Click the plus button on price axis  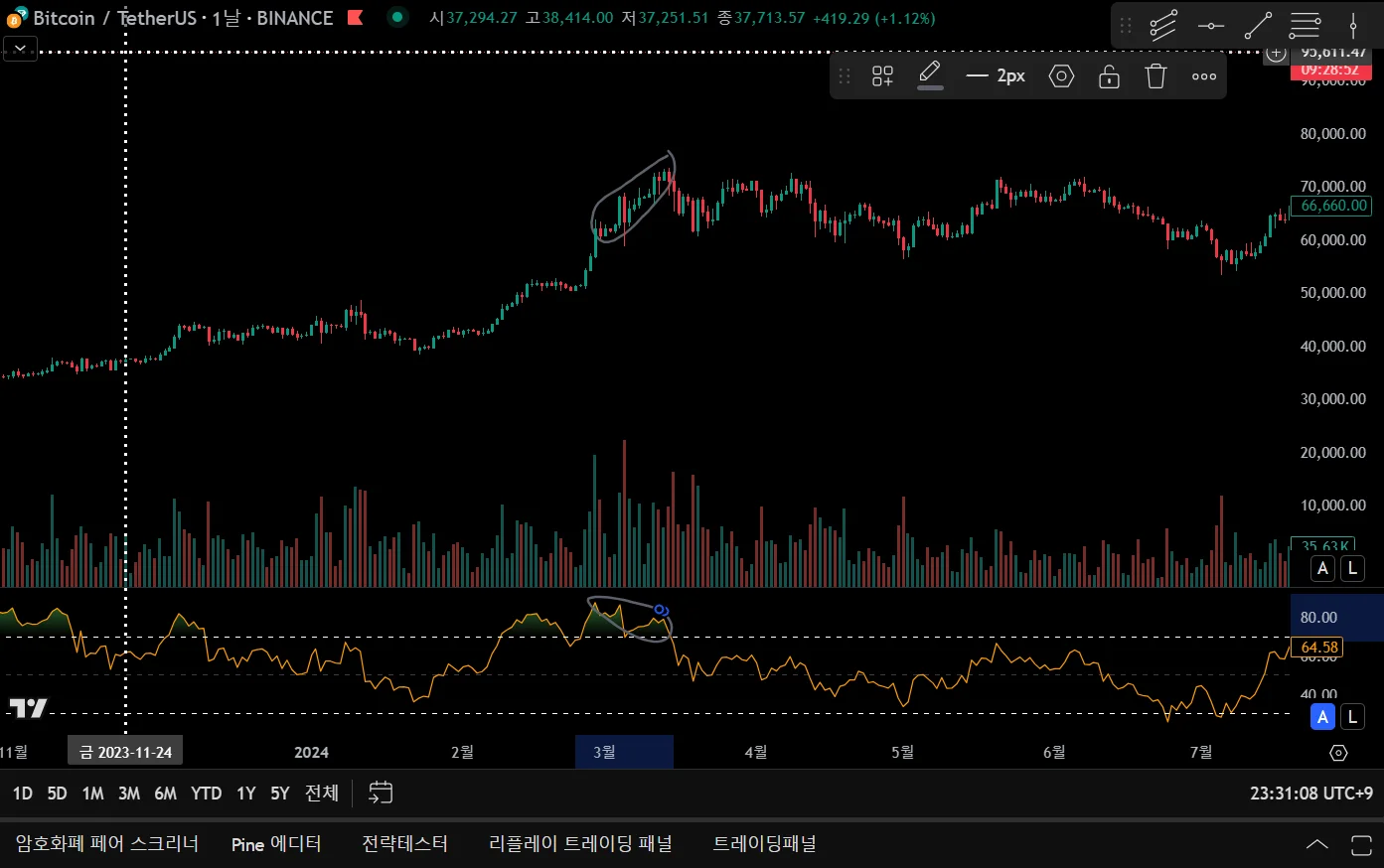tap(1277, 54)
